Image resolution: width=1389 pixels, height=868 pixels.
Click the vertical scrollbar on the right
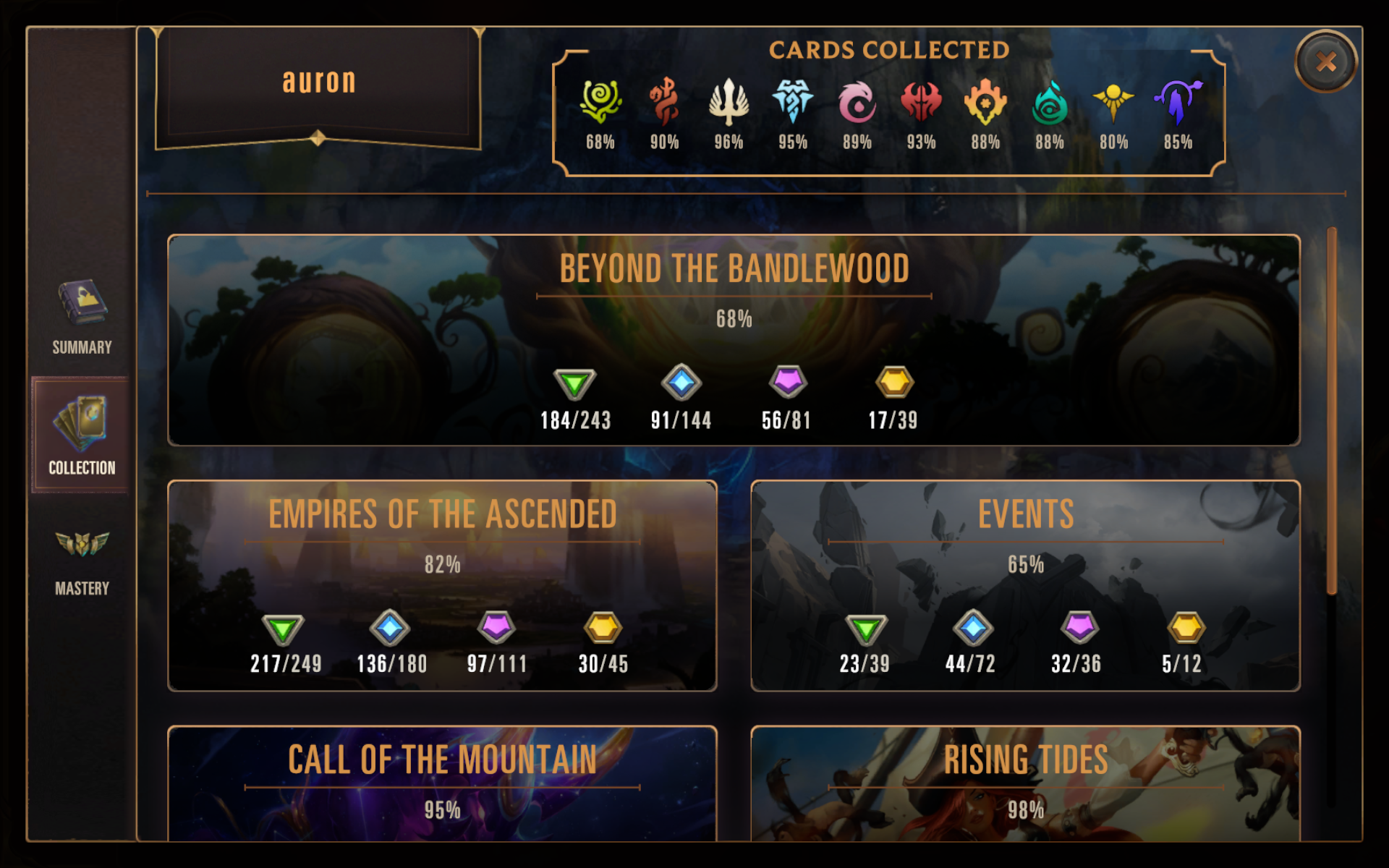(x=1332, y=410)
